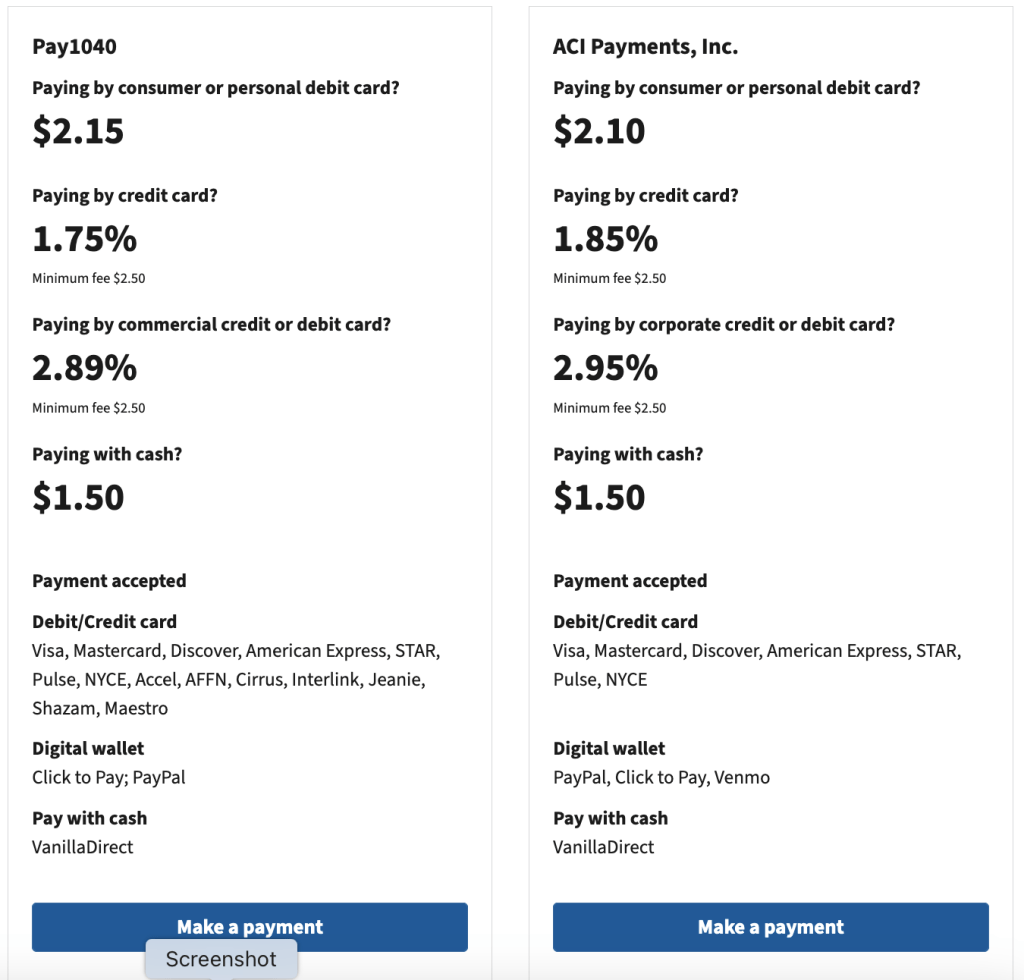
Task: Click Pay1040's Minimum fee $2.50 note
Action: pyautogui.click(x=89, y=278)
